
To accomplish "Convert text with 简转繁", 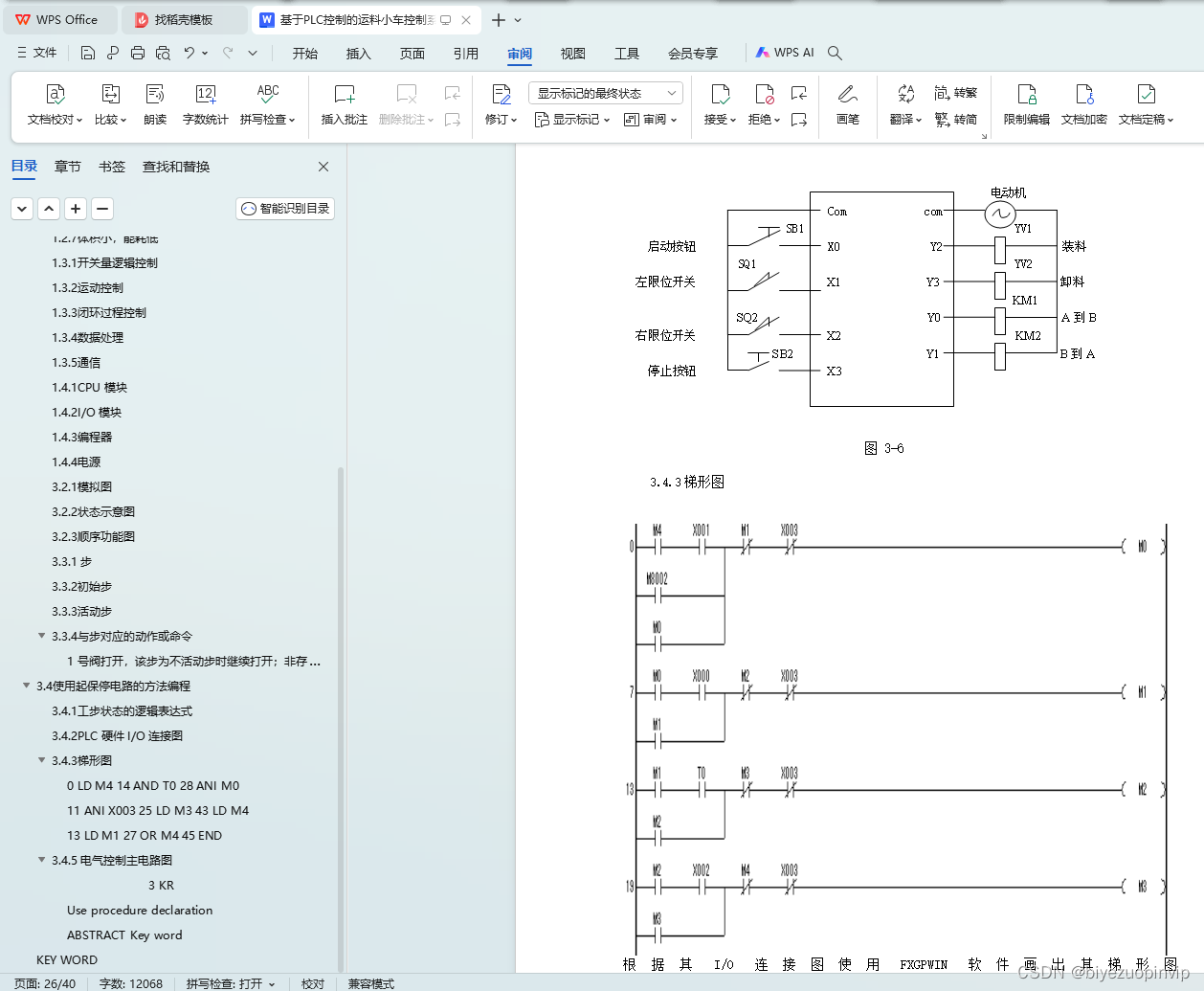I will pyautogui.click(x=956, y=93).
